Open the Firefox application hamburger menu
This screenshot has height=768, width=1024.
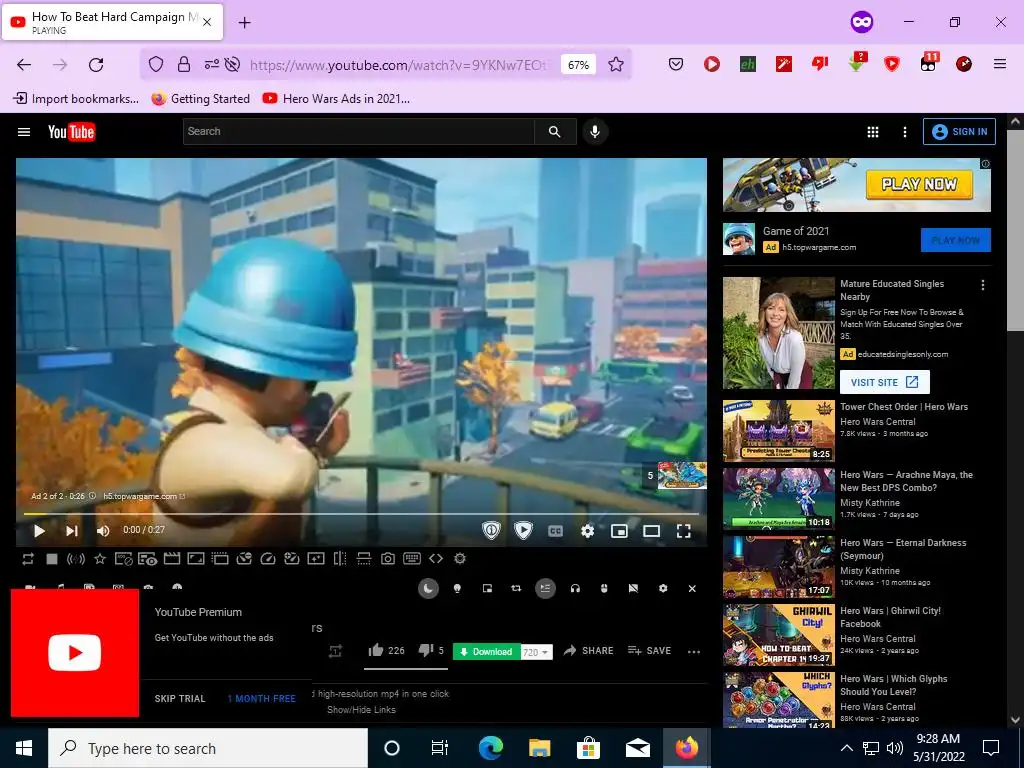(x=999, y=64)
